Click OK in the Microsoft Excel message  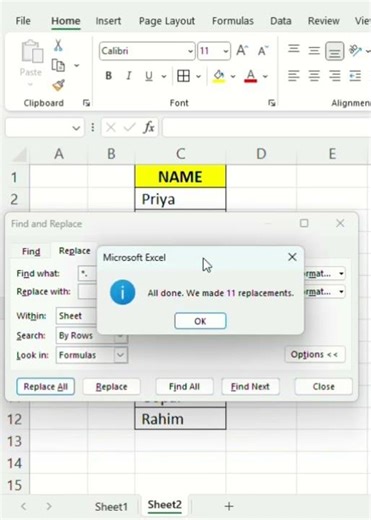[200, 321]
